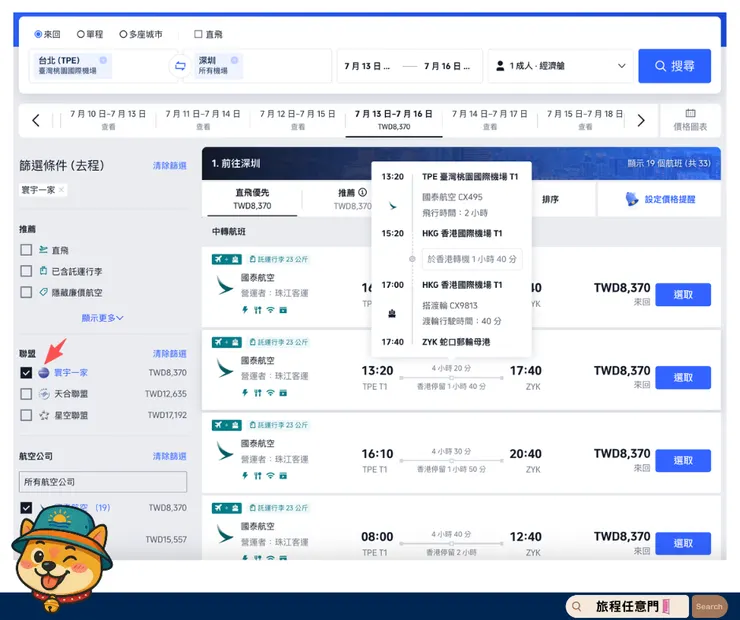Choose 7月15日-7月18日 date tab
This screenshot has width=740, height=620.
click(585, 120)
